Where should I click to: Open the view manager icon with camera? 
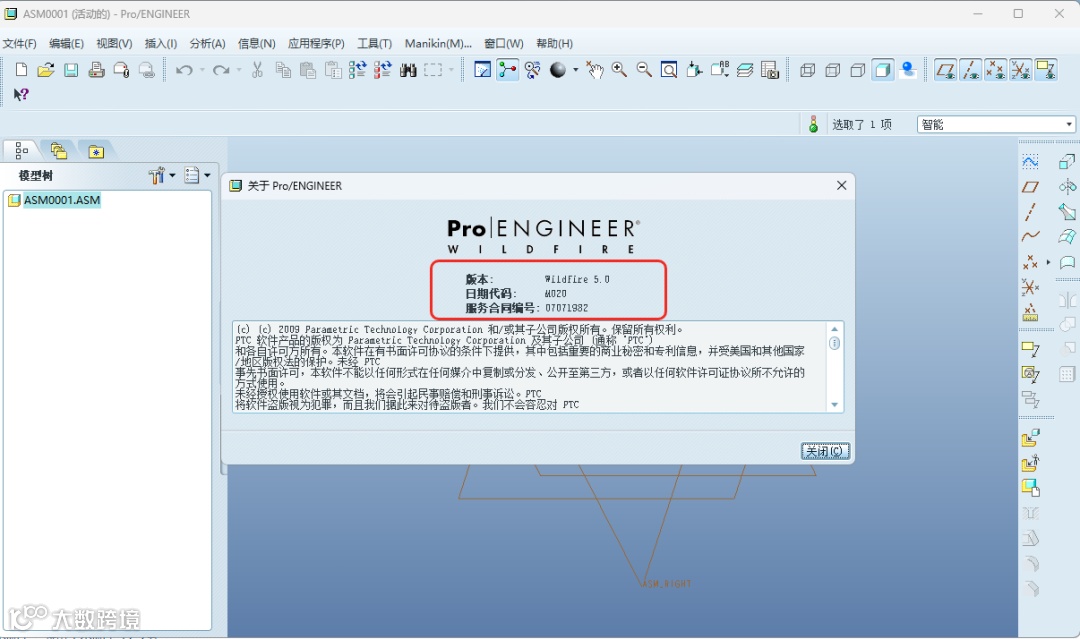pos(769,70)
